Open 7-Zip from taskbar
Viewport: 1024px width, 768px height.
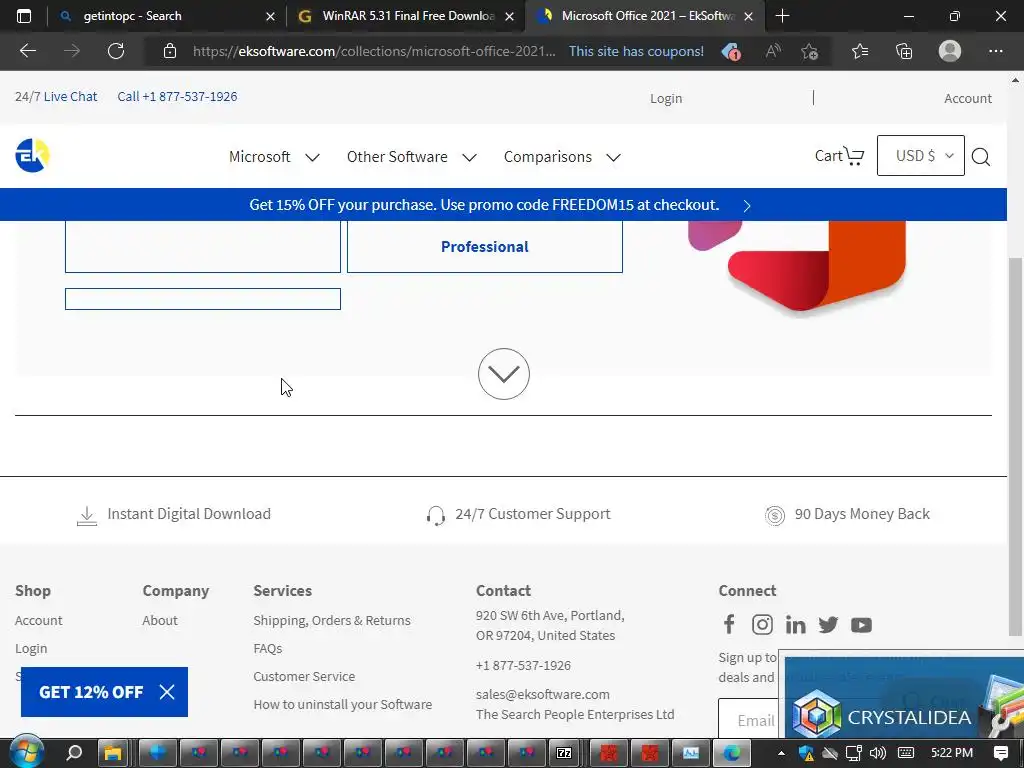[x=564, y=753]
